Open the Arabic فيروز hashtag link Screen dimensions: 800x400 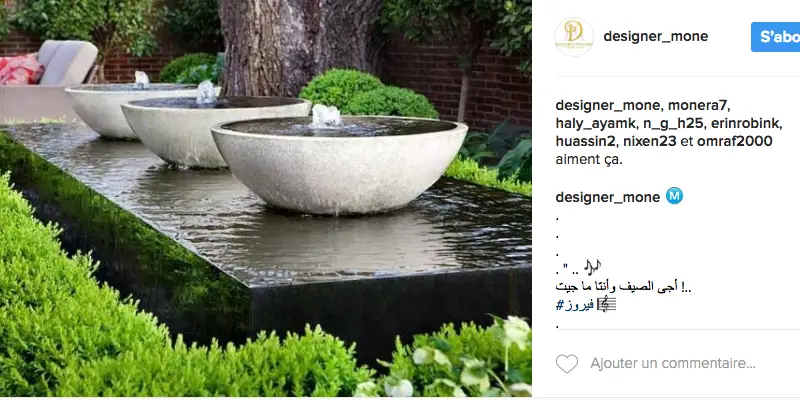point(574,305)
